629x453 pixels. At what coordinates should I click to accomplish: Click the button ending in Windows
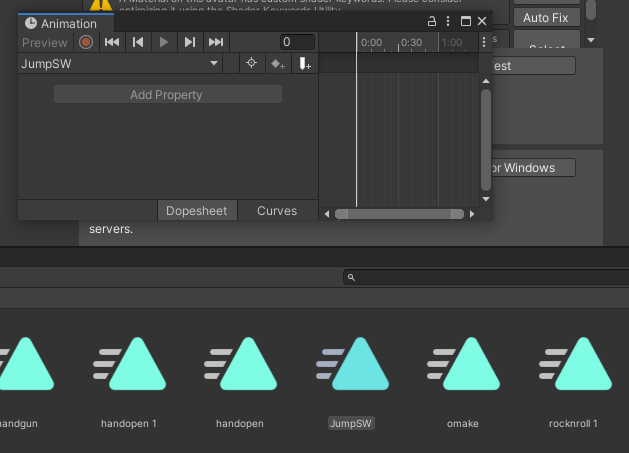click(534, 168)
